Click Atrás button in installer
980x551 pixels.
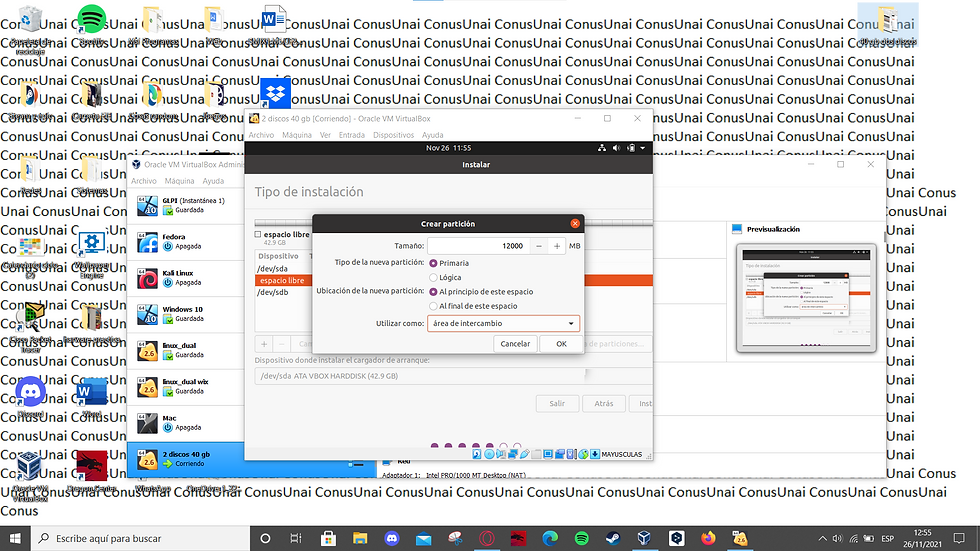point(604,404)
